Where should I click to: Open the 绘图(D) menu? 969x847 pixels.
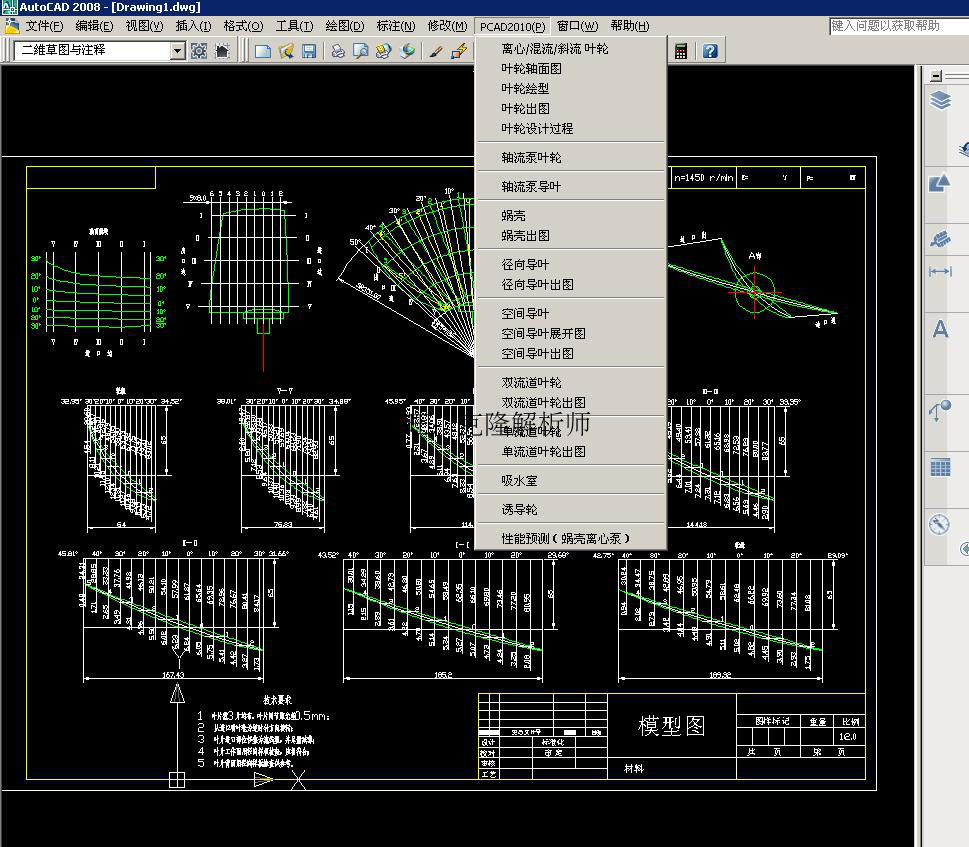(344, 27)
